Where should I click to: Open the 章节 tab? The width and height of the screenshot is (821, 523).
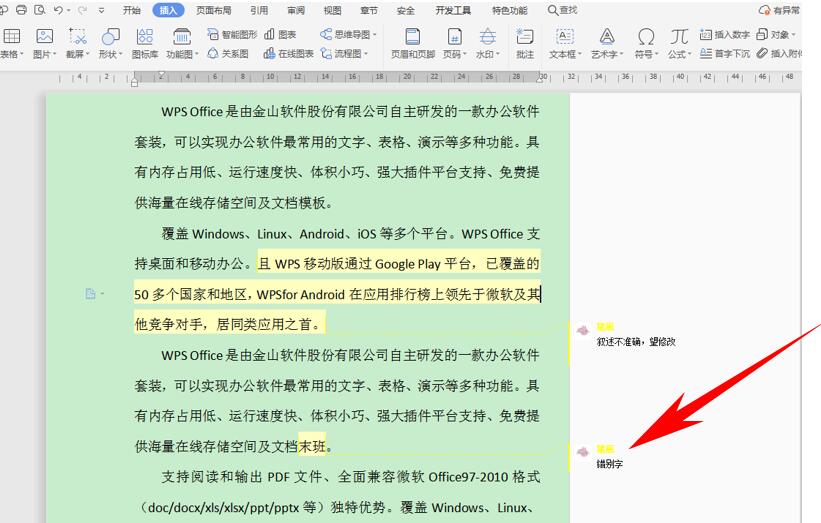(369, 10)
